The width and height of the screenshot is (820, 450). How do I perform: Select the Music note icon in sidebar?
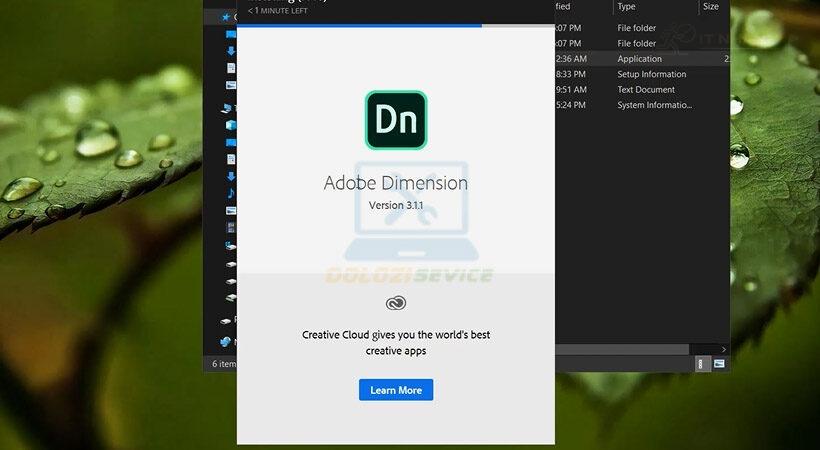231,193
